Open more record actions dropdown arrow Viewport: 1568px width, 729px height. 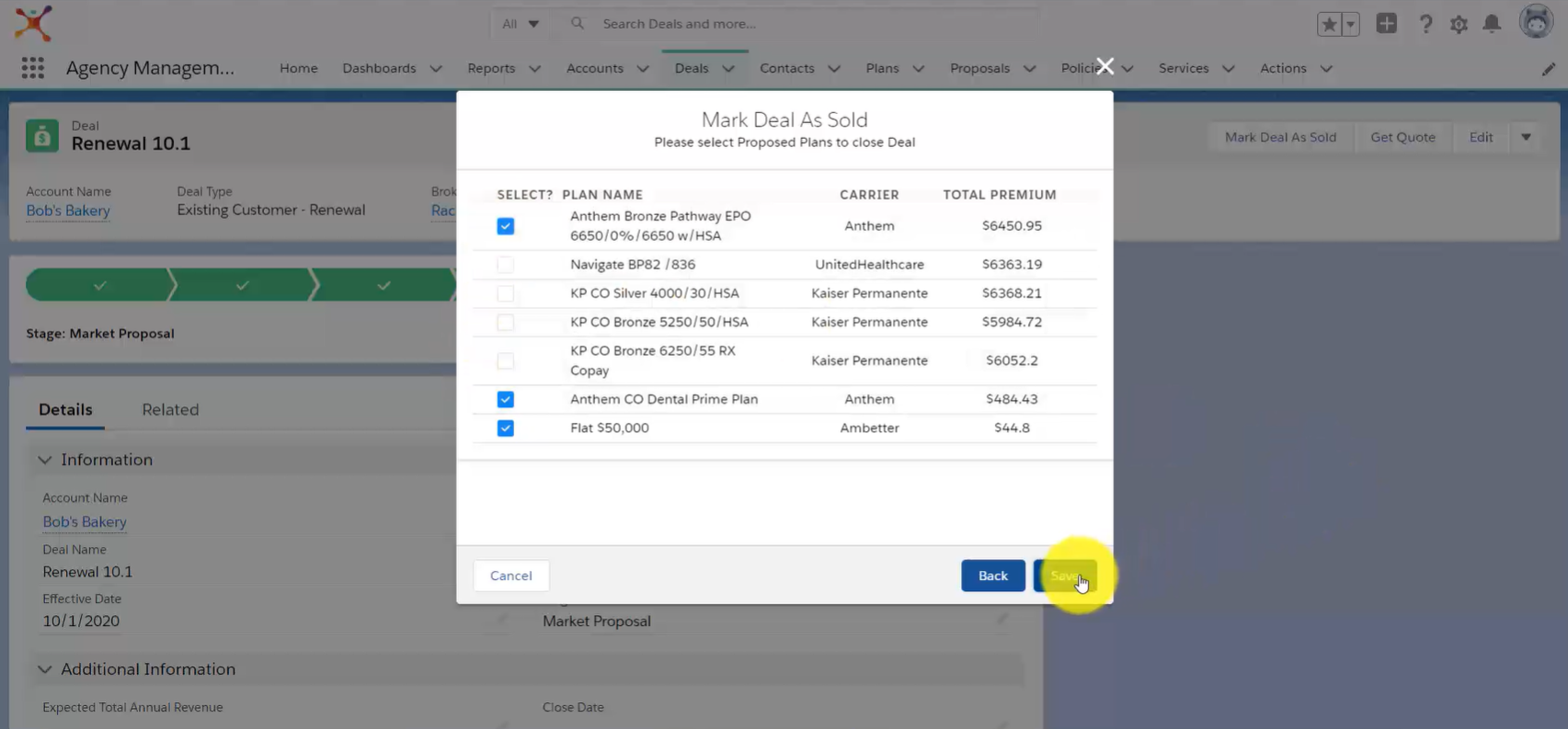[1526, 137]
